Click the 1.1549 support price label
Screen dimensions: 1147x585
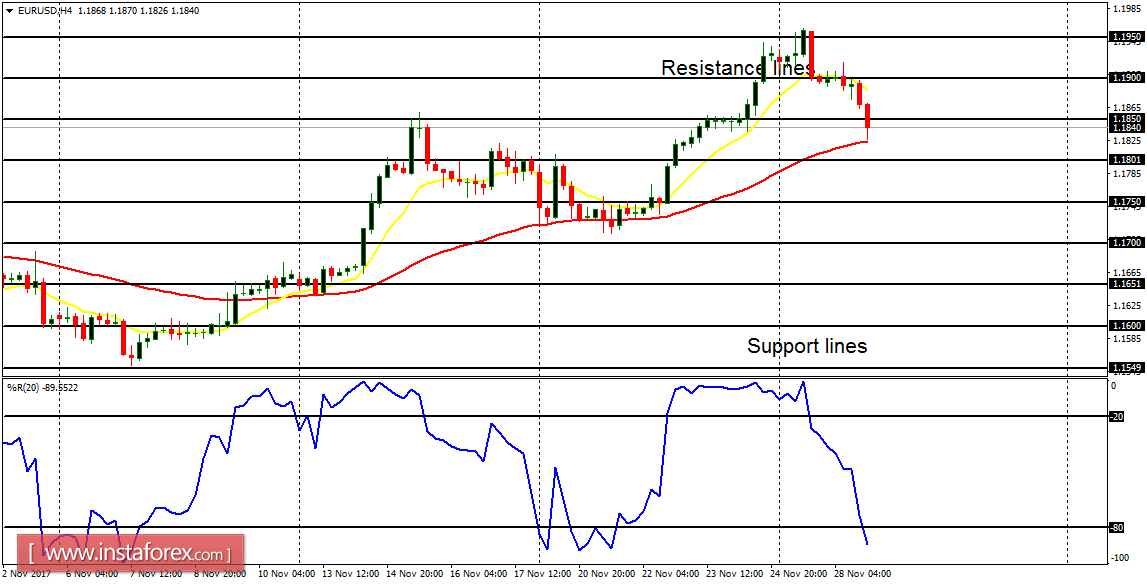coord(1125,367)
